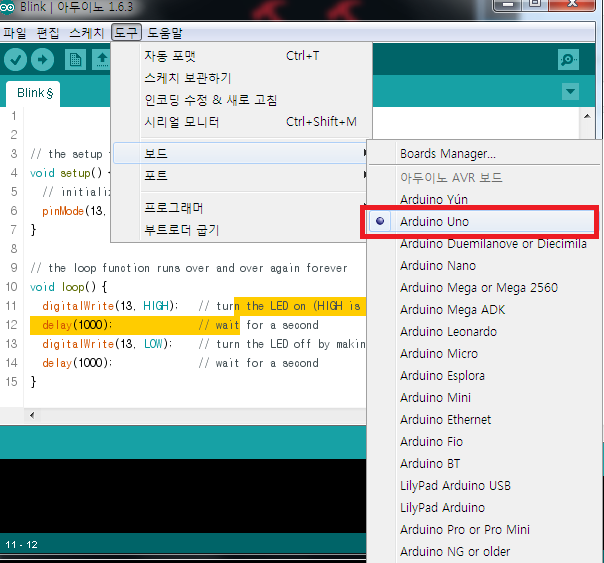The width and height of the screenshot is (604, 563).
Task: Open the 스케치 menu
Action: (x=87, y=33)
